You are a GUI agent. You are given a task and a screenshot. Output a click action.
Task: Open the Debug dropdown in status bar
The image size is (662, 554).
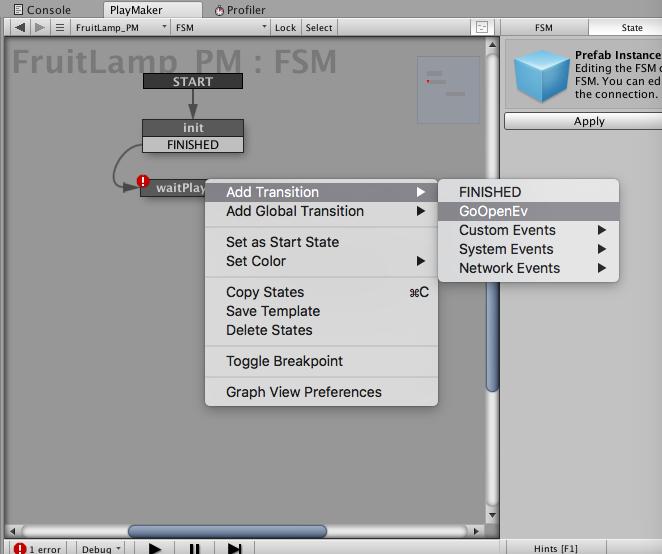101,549
